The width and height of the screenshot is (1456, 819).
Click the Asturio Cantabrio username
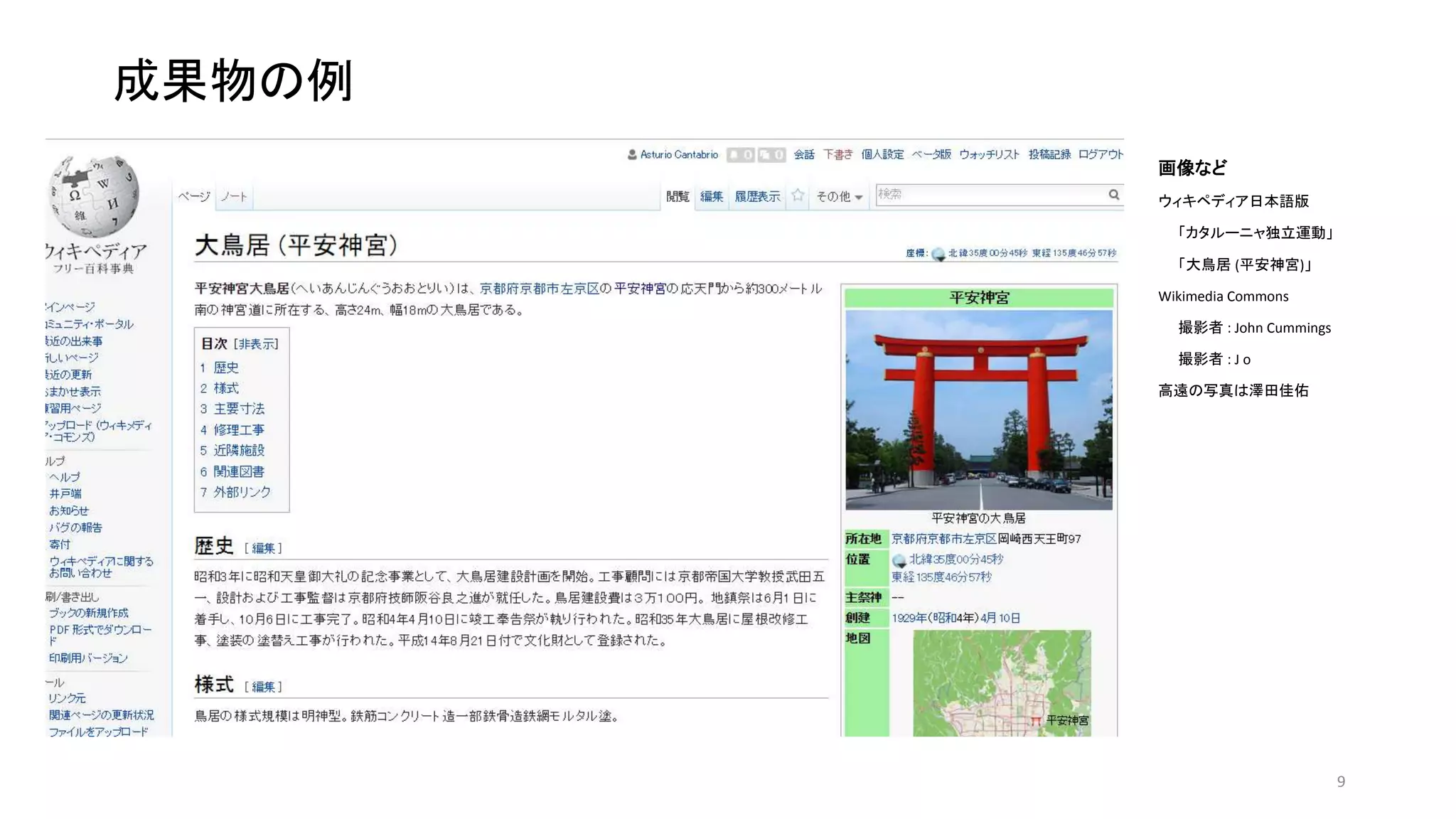[x=679, y=154]
